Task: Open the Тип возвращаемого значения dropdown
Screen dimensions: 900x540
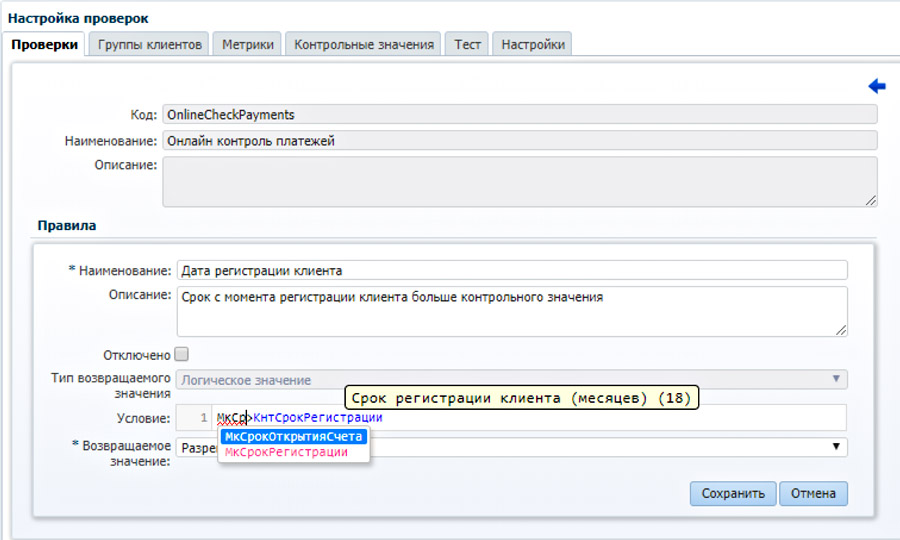Action: pyautogui.click(x=511, y=380)
